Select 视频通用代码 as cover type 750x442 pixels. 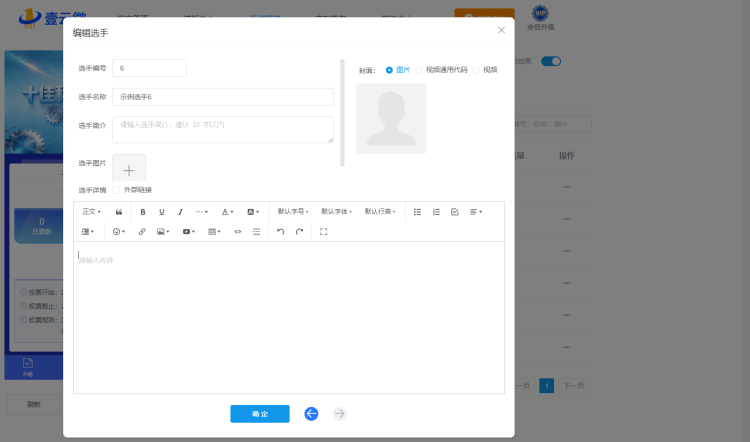point(441,70)
